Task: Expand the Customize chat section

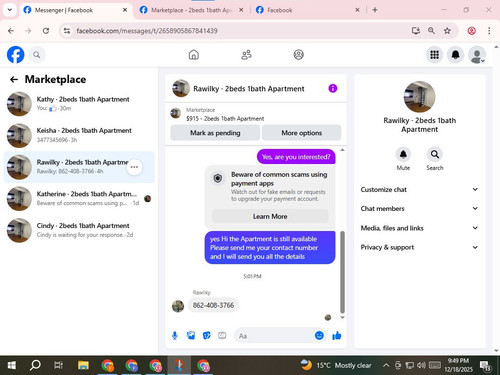Action: coord(419,189)
